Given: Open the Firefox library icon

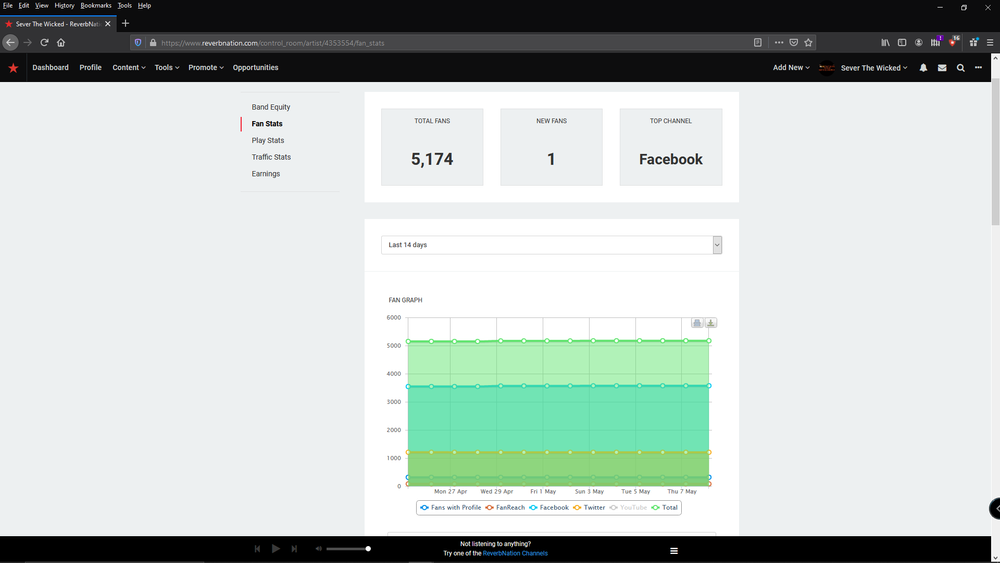Looking at the screenshot, I should (885, 43).
